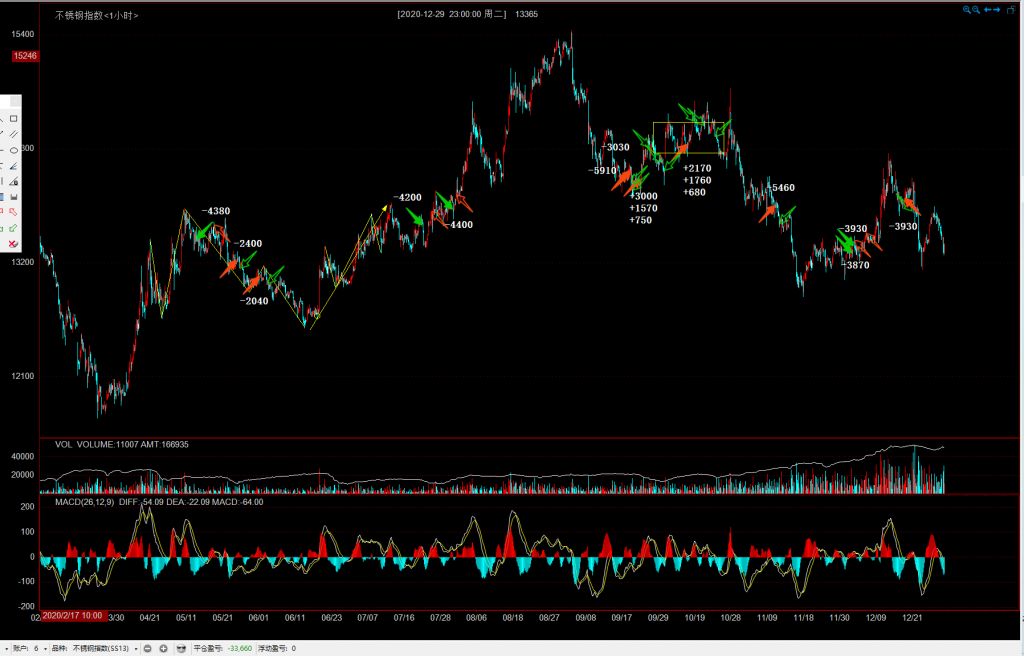
Task: Zoom in the chart with magnifier plus
Action: click(x=967, y=9)
